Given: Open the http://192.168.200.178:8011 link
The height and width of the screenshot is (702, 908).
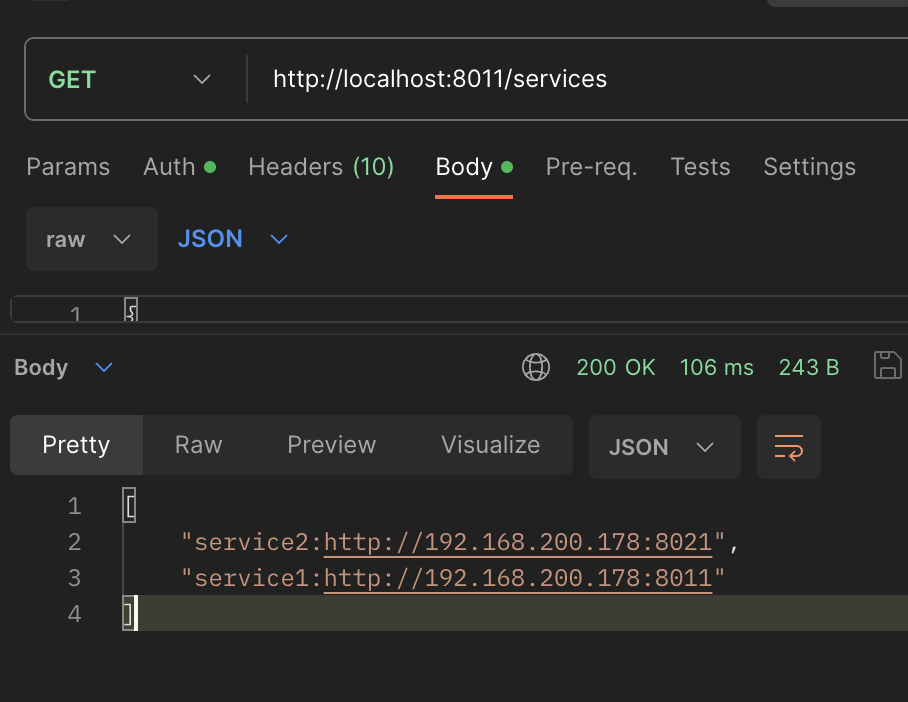Looking at the screenshot, I should (x=518, y=579).
